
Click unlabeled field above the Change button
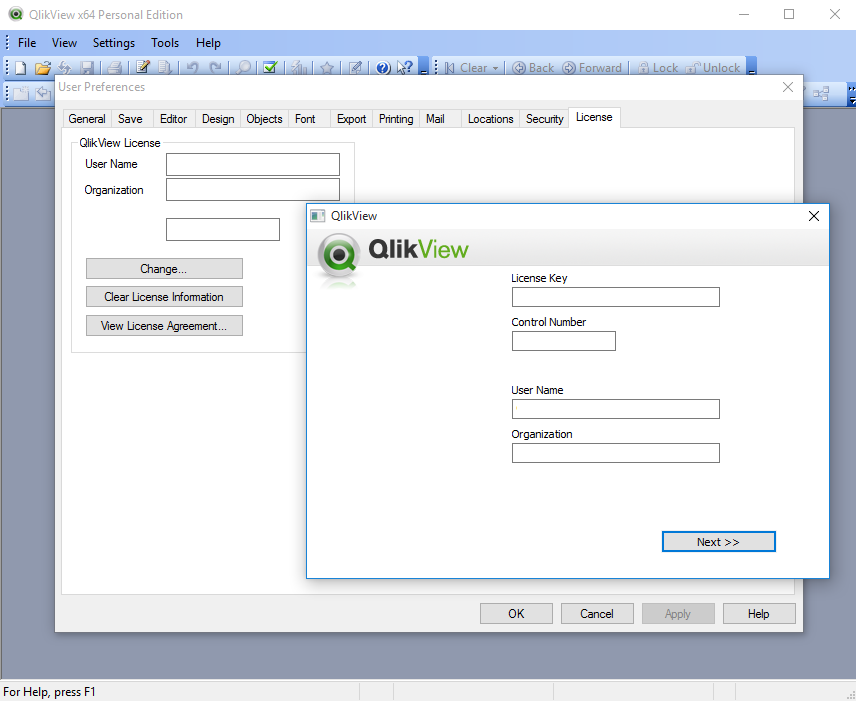(223, 229)
